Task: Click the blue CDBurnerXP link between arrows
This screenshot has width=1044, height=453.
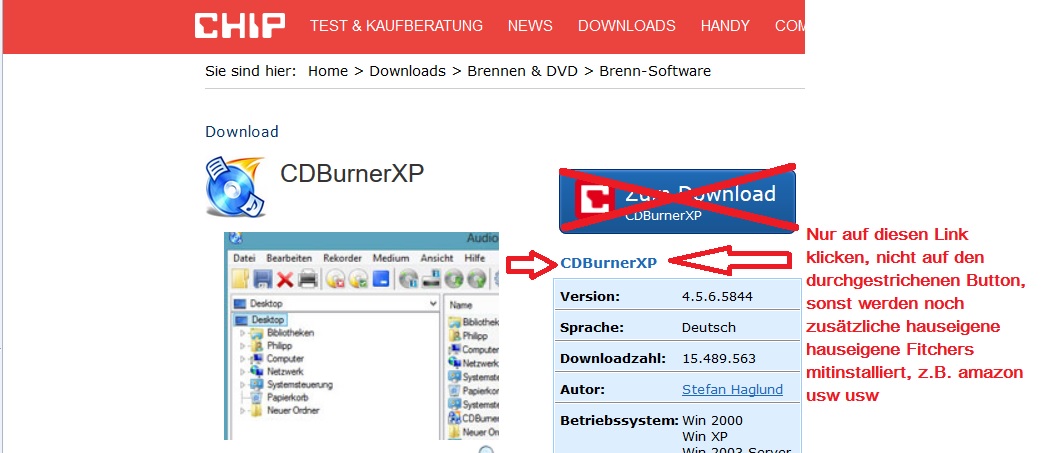Action: point(609,262)
